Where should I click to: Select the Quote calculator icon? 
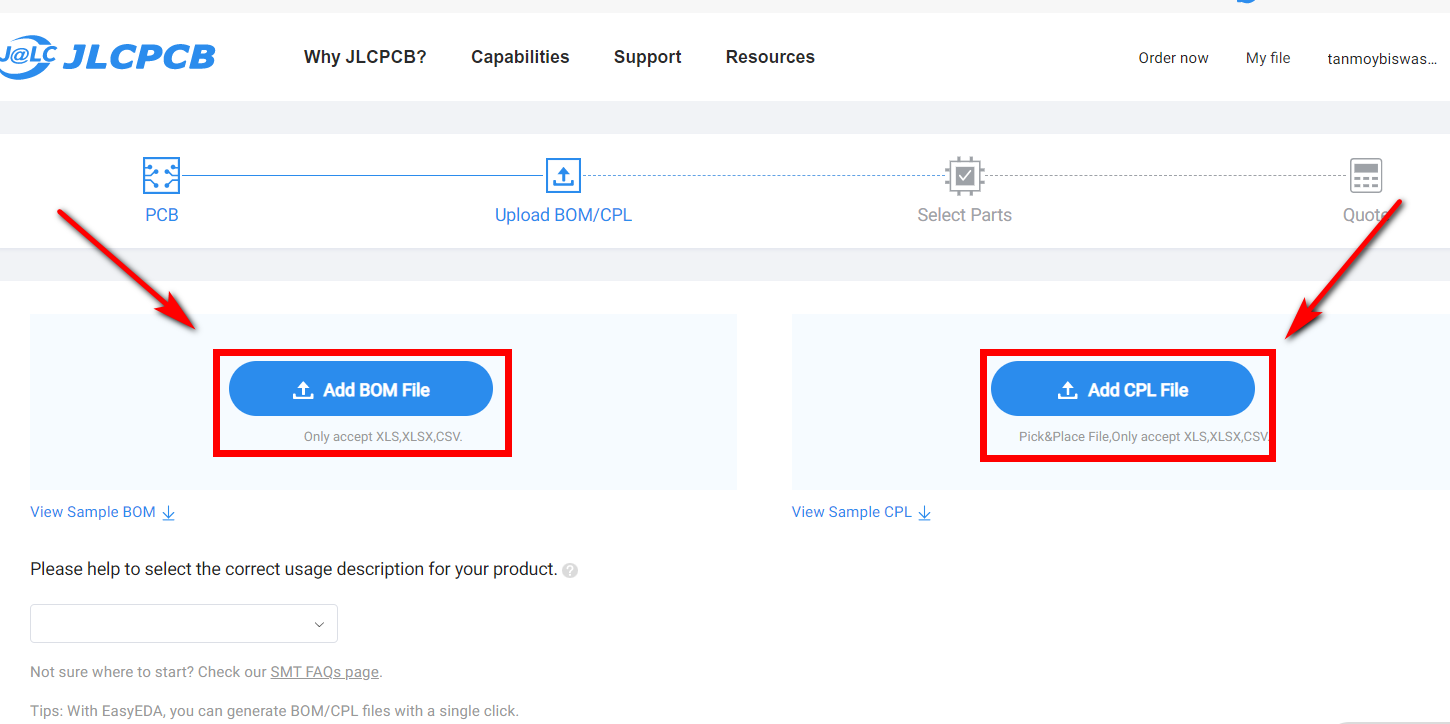(x=1365, y=176)
